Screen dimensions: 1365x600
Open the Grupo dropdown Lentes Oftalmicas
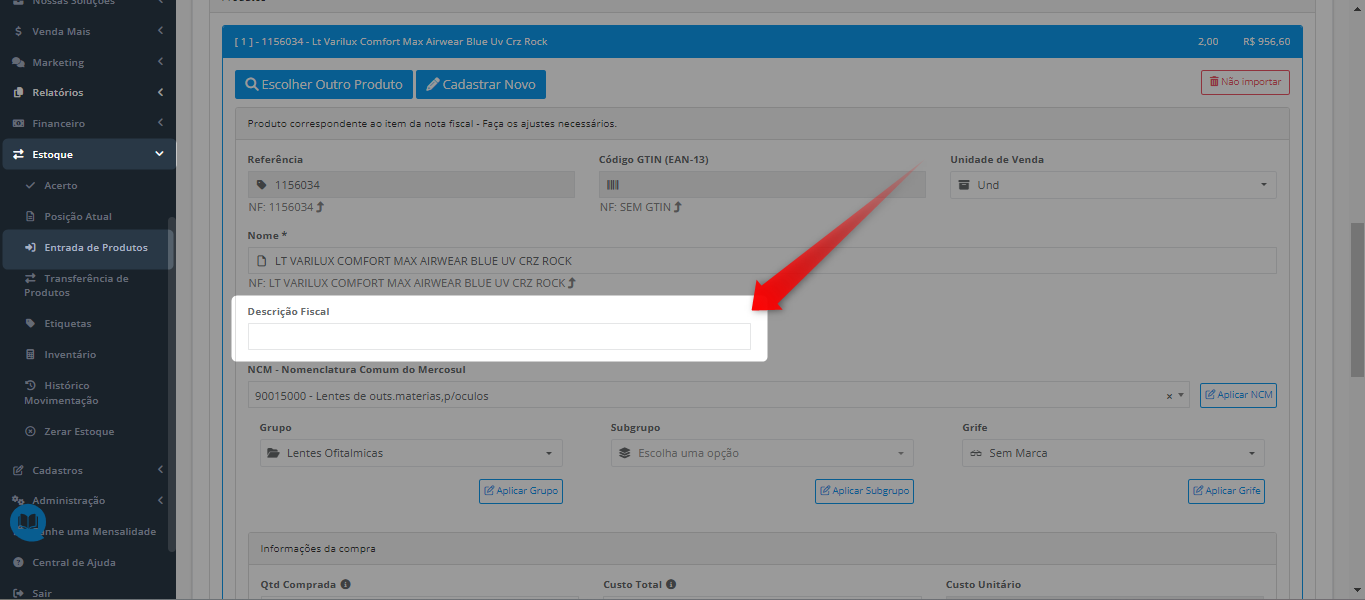coord(411,453)
